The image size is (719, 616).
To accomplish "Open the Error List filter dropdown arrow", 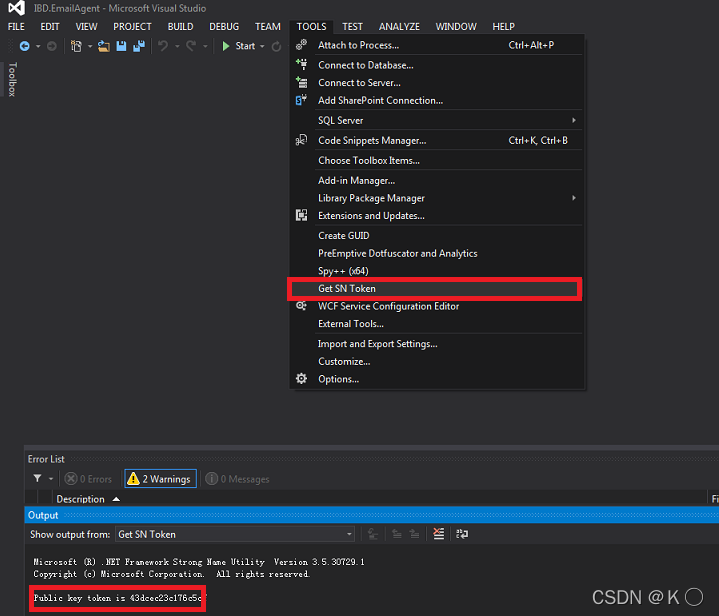I will 51,479.
